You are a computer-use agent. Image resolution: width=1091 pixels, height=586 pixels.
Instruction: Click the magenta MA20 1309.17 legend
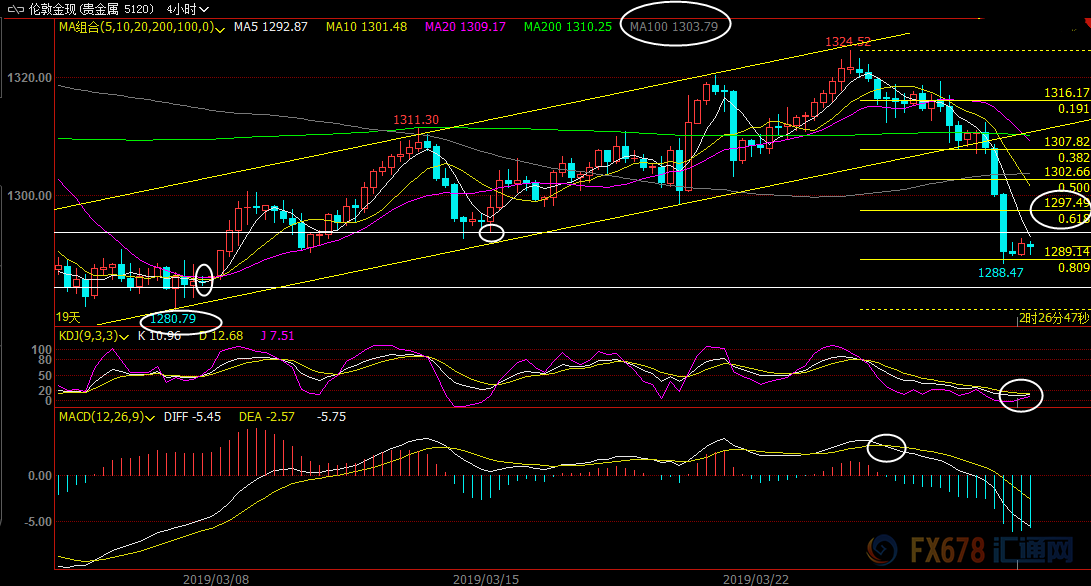point(465,26)
